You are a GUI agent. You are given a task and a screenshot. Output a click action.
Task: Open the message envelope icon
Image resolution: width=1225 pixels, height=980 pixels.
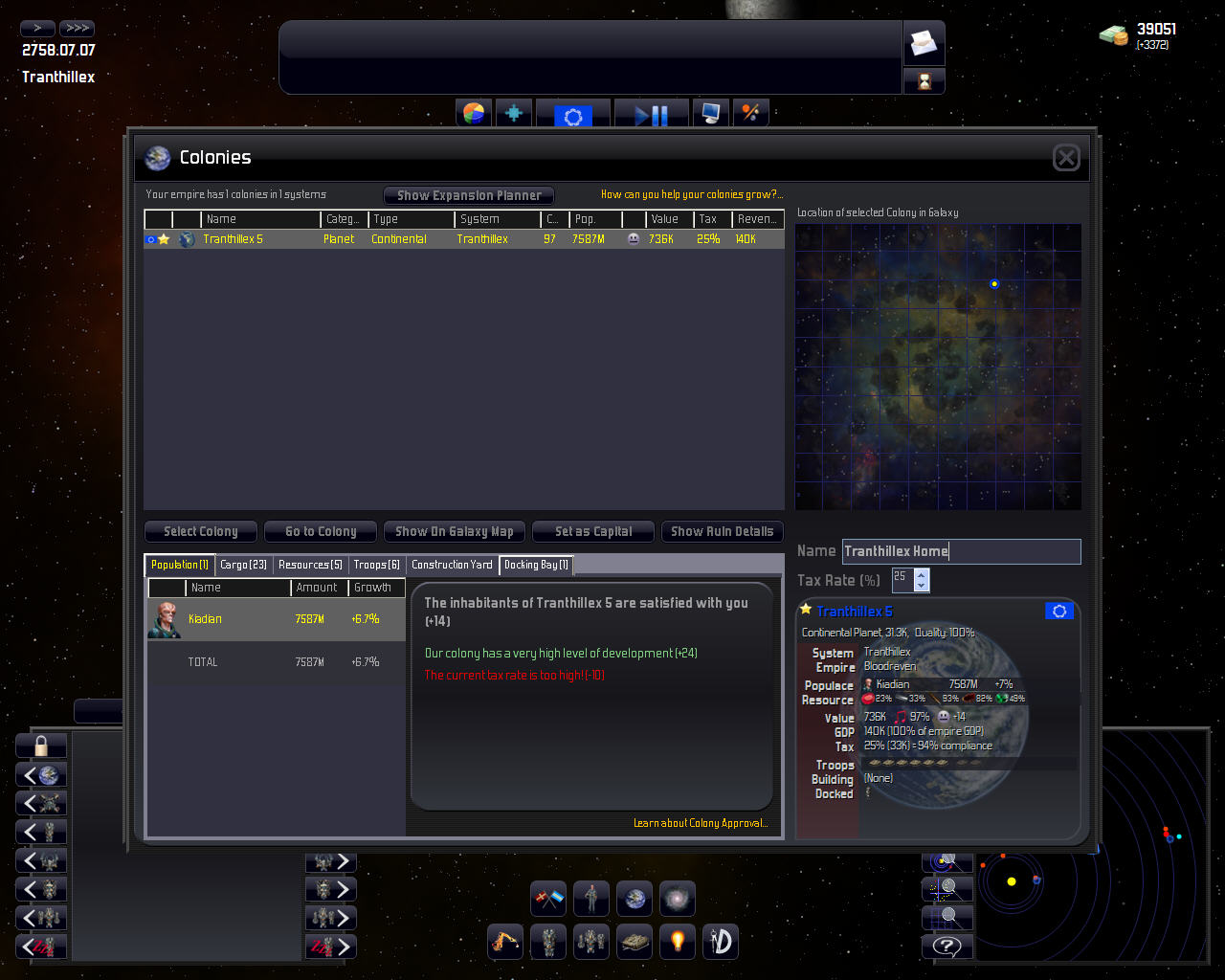[x=924, y=44]
